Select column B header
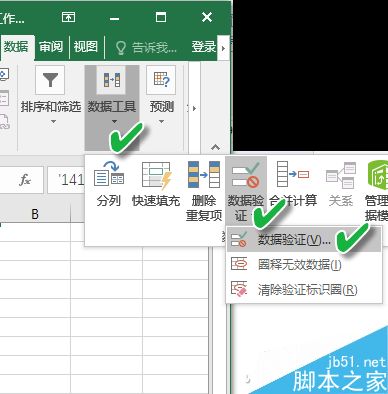This screenshot has width=388, height=394. click(35, 213)
